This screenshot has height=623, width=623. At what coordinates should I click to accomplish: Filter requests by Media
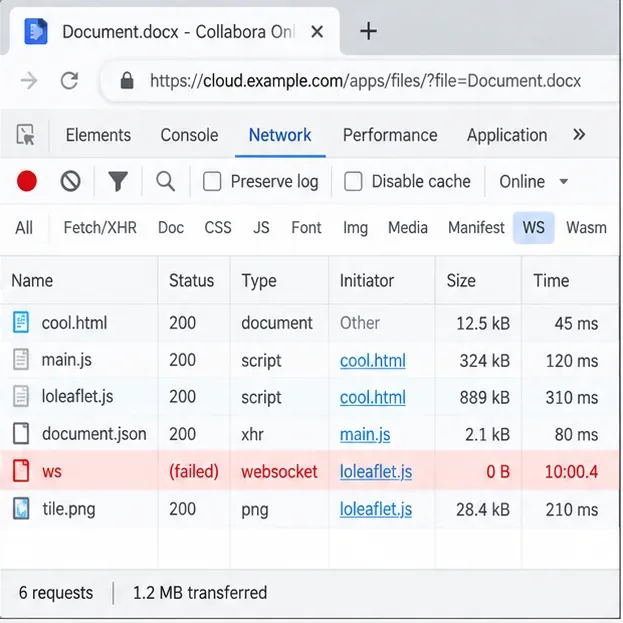click(x=408, y=228)
